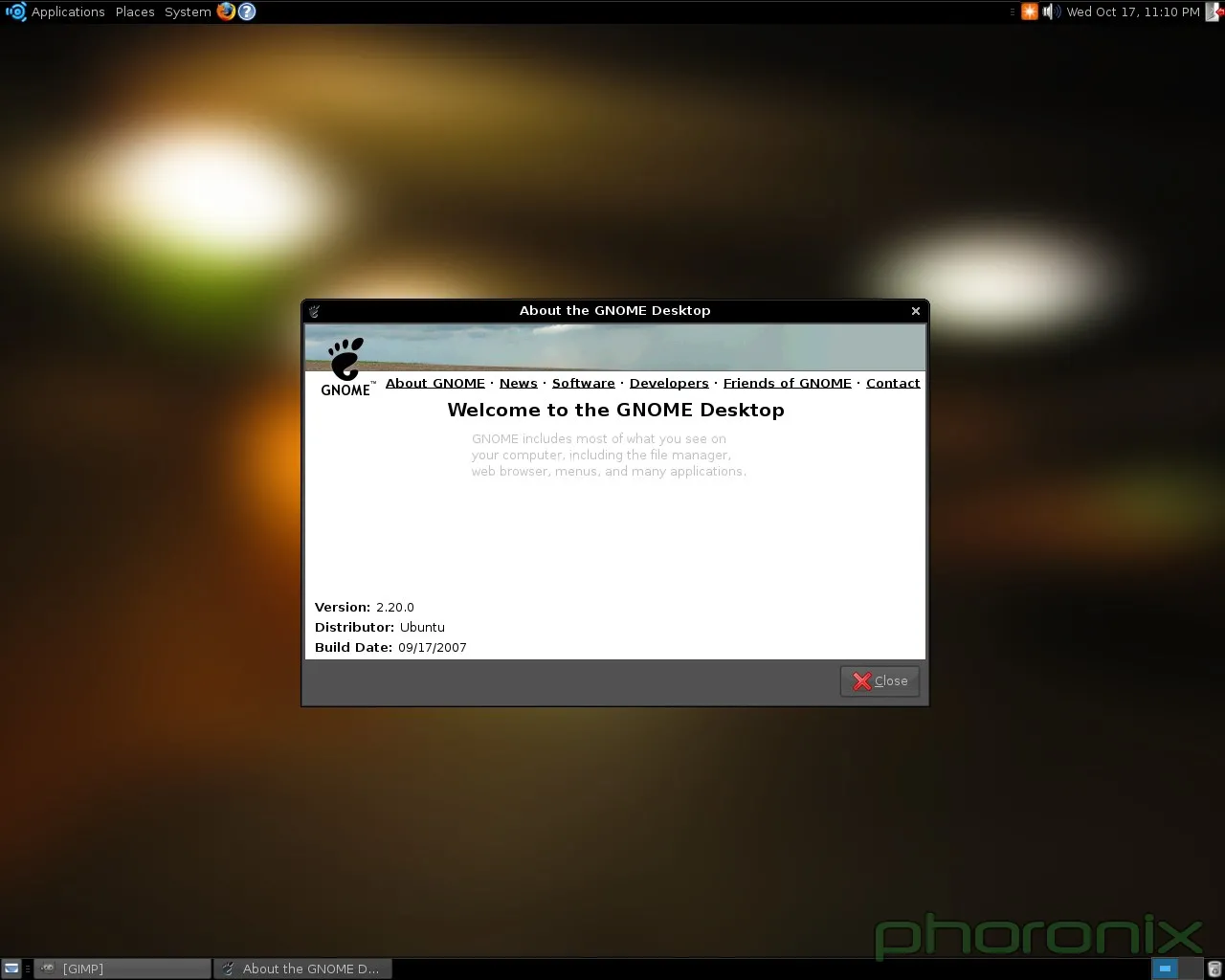Open the Contact link

[x=893, y=383]
